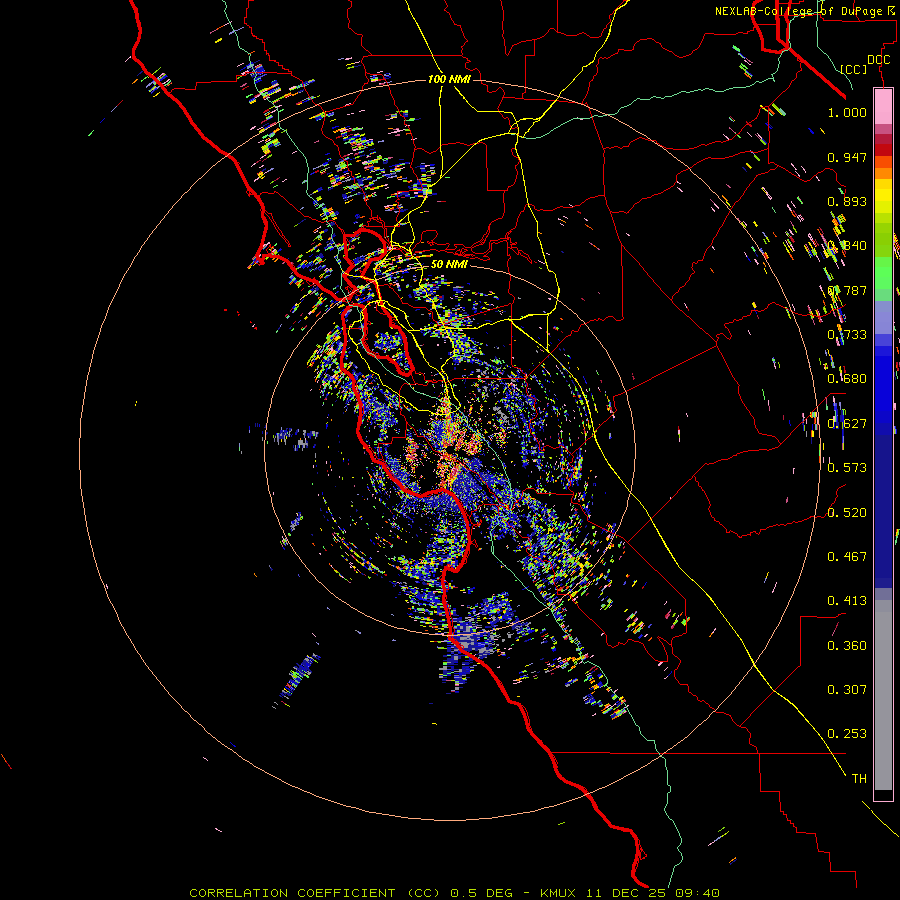This screenshot has width=900, height=900.
Task: Click the [CC] legend title
Action: [x=853, y=69]
